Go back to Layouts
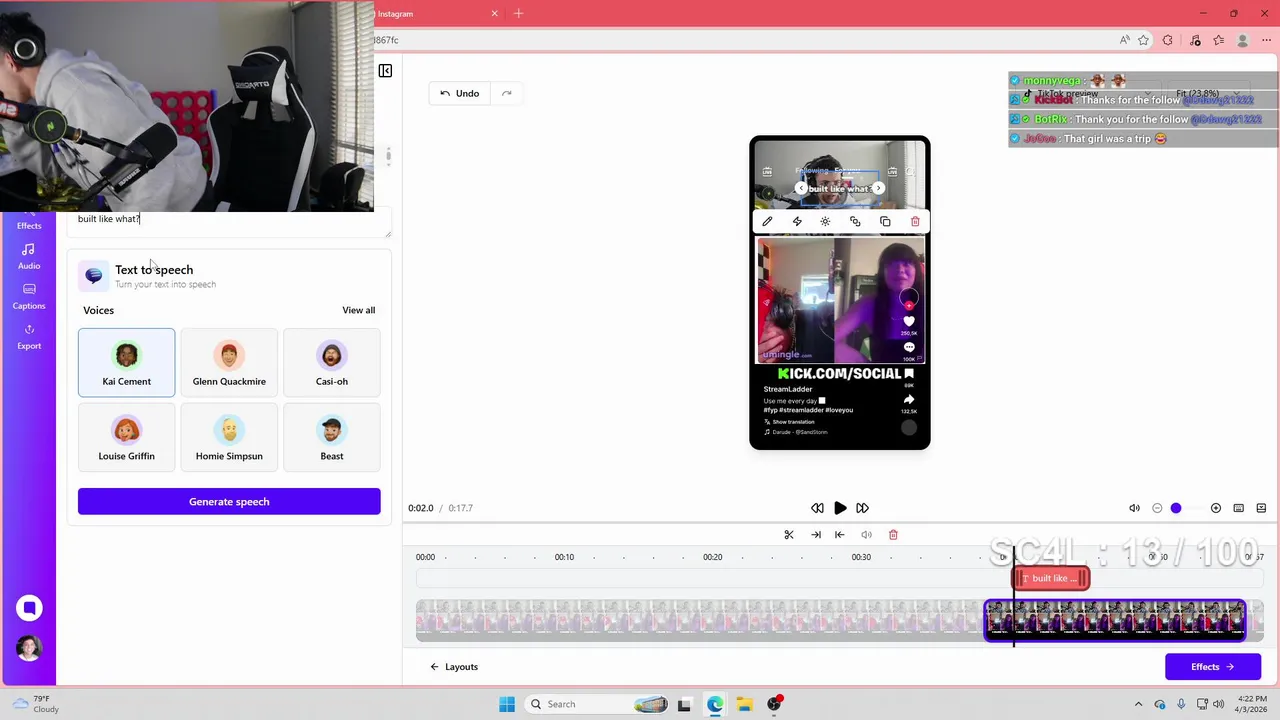 click(454, 667)
